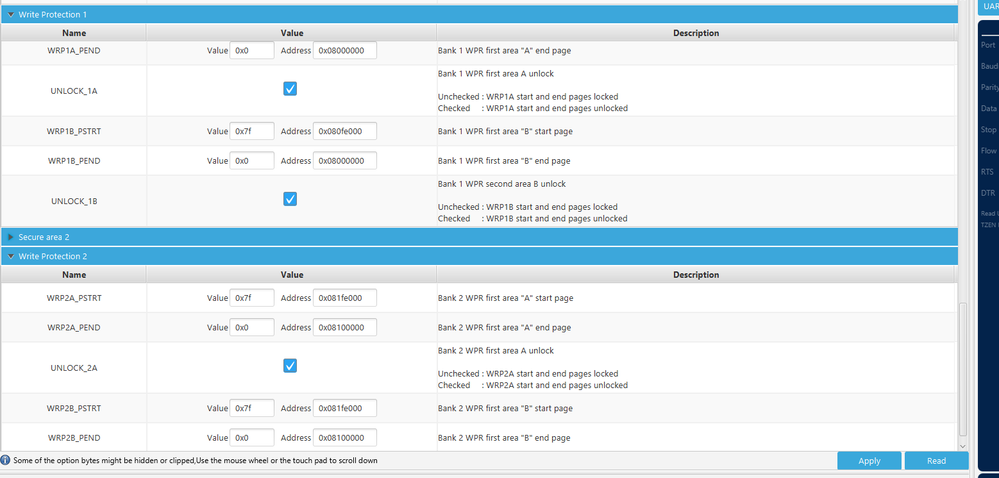Click the WRP2B_PSTRT Address field
Image resolution: width=999 pixels, height=478 pixels.
[345, 408]
